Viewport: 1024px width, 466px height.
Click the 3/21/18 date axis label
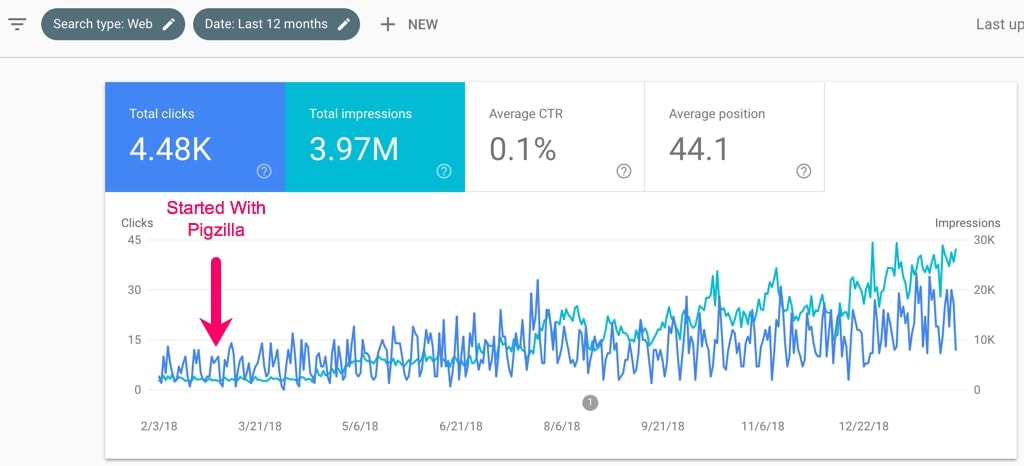tap(260, 426)
